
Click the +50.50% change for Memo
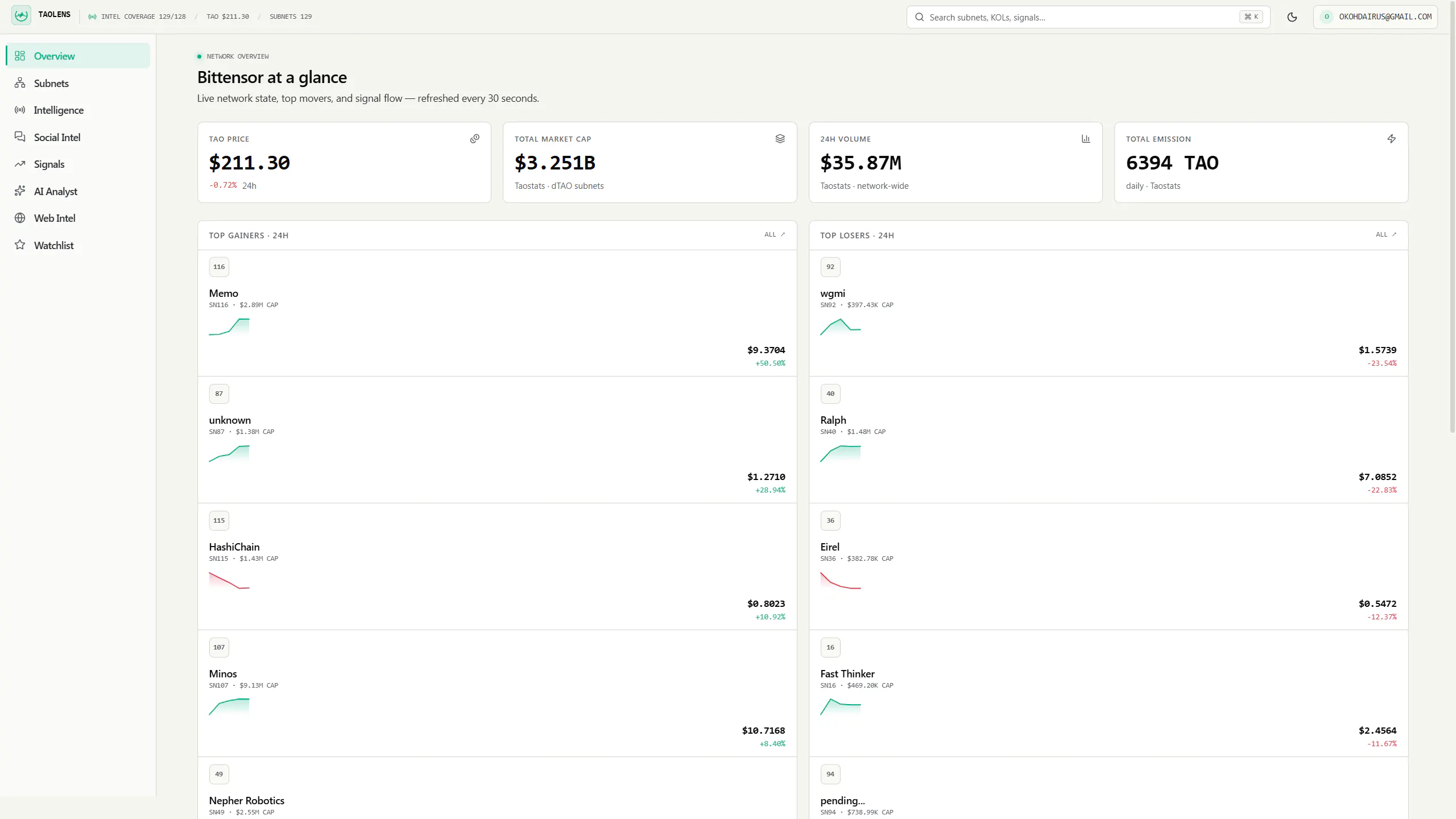pyautogui.click(x=770, y=363)
